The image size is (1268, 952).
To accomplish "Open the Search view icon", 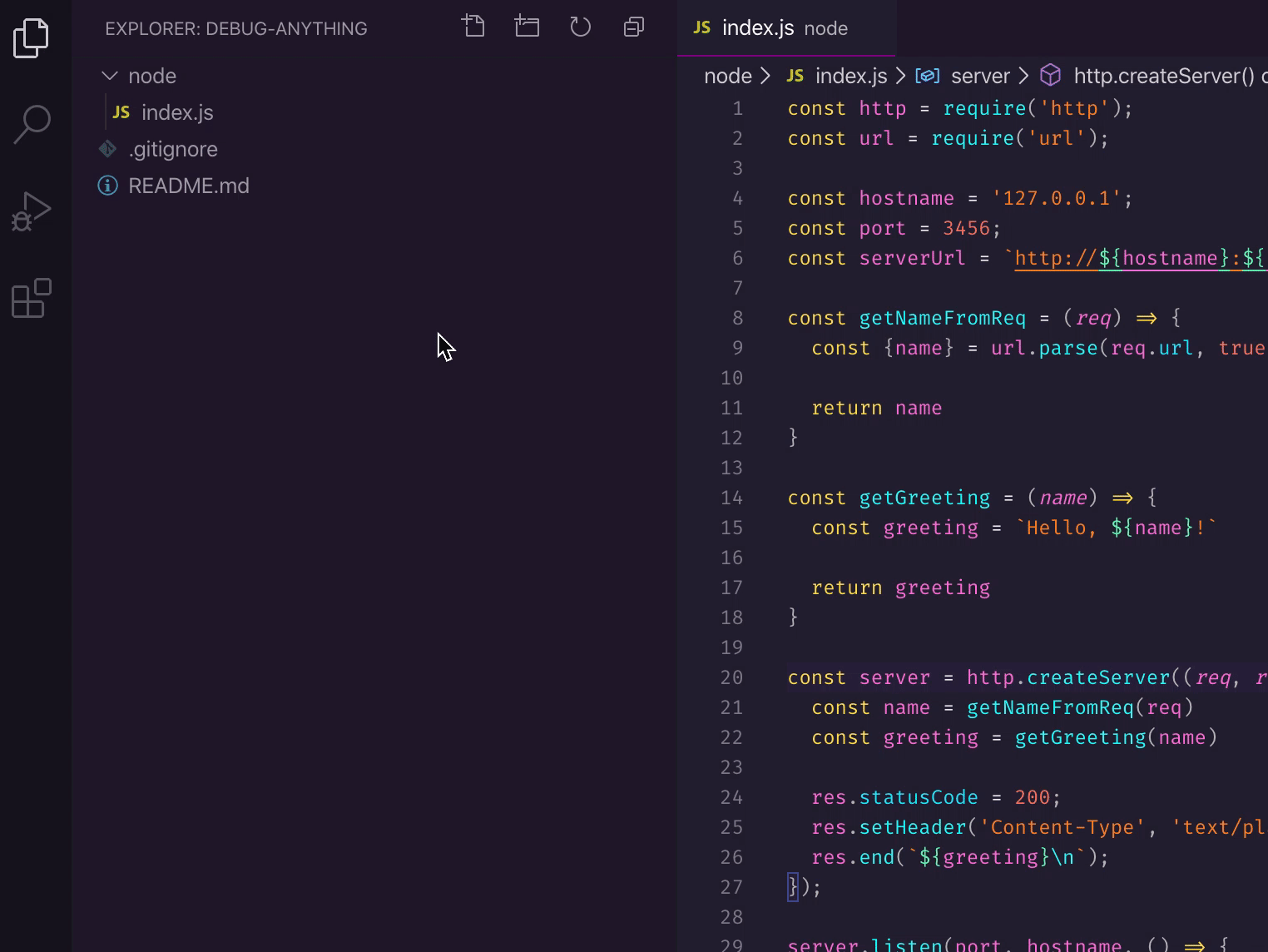I will pyautogui.click(x=32, y=125).
